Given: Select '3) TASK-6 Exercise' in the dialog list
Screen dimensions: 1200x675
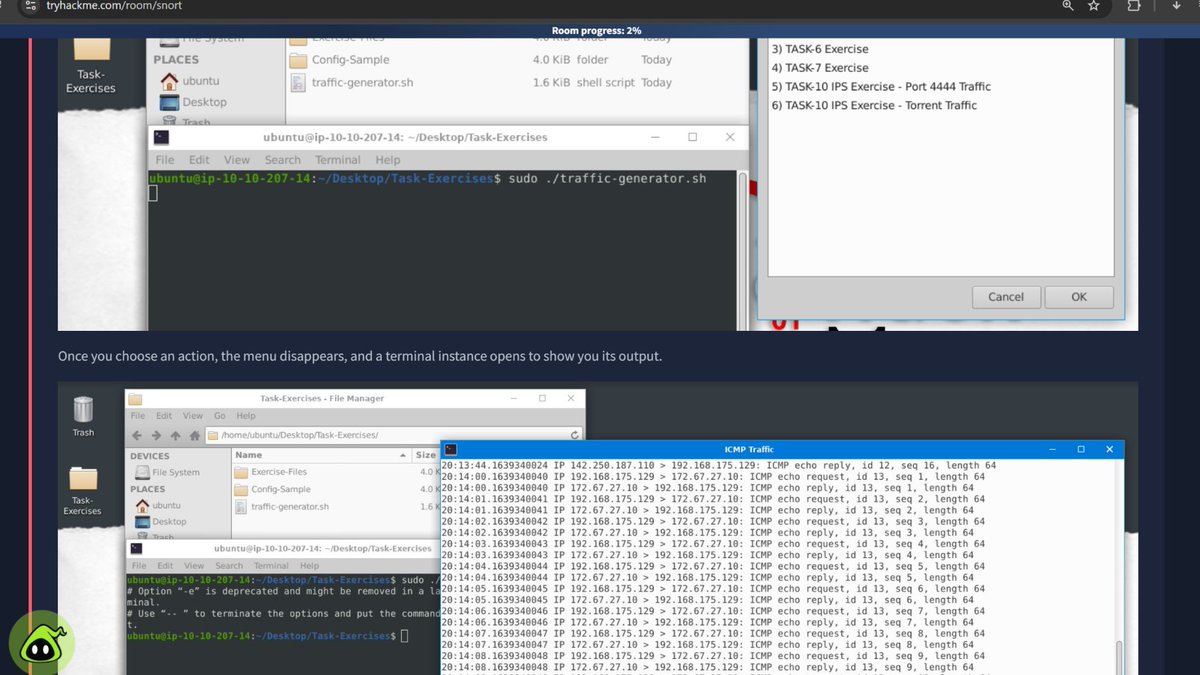Looking at the screenshot, I should tap(820, 49).
